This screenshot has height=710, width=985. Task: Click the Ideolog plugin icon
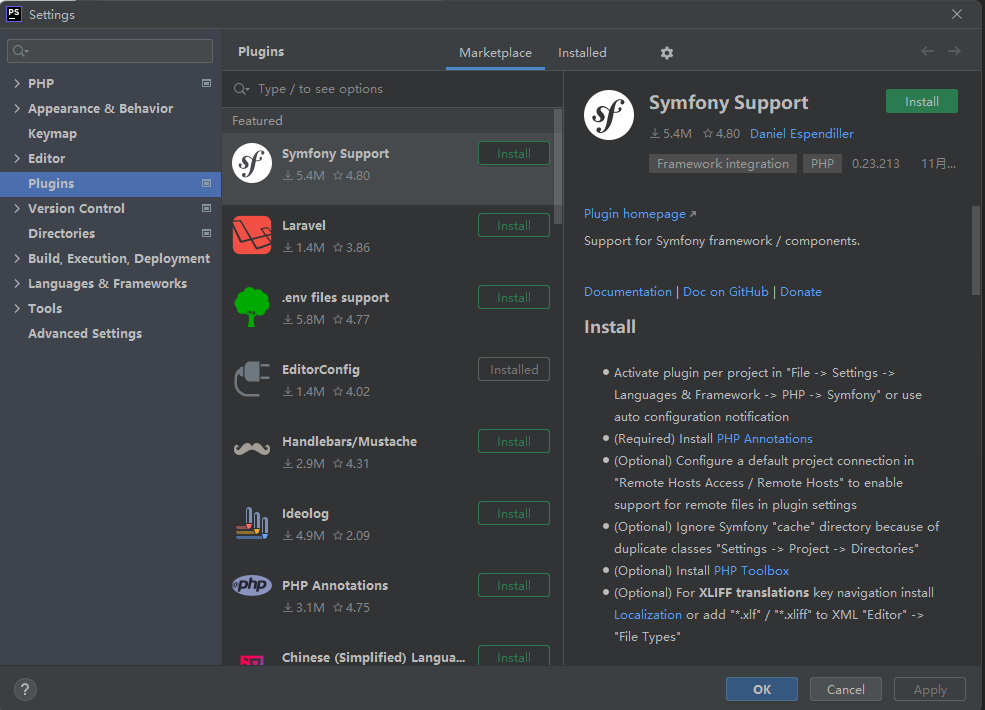tap(252, 523)
